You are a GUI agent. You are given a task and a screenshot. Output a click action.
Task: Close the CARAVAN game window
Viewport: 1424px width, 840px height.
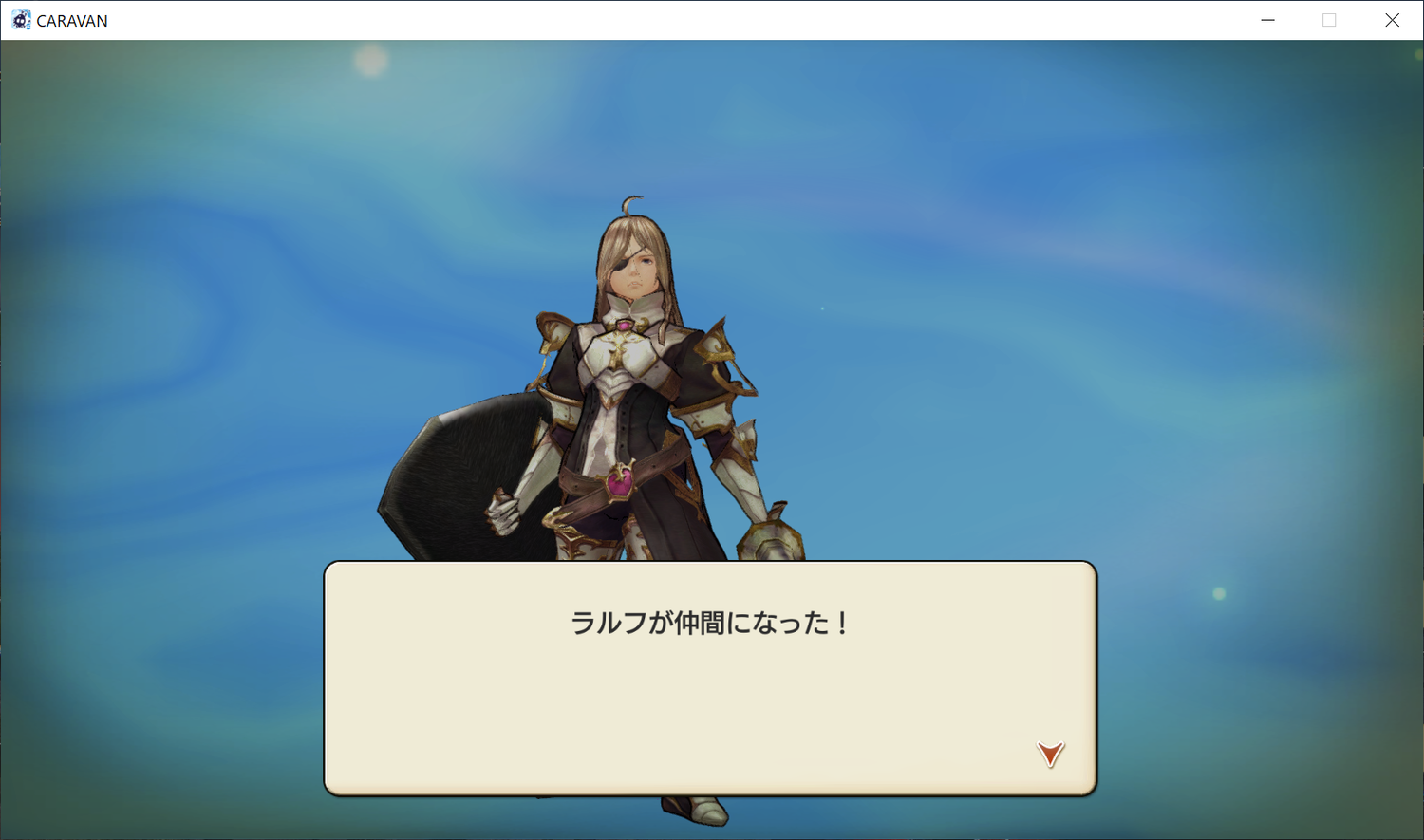(1392, 20)
